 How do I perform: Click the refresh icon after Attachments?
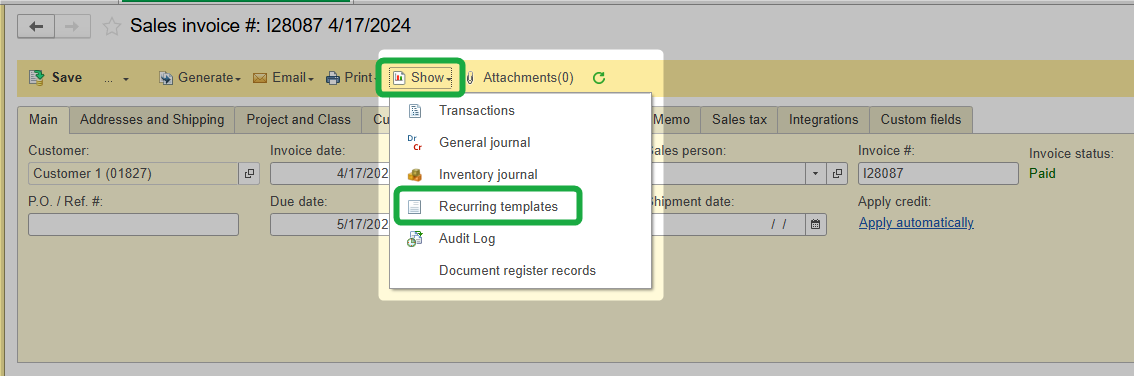598,78
